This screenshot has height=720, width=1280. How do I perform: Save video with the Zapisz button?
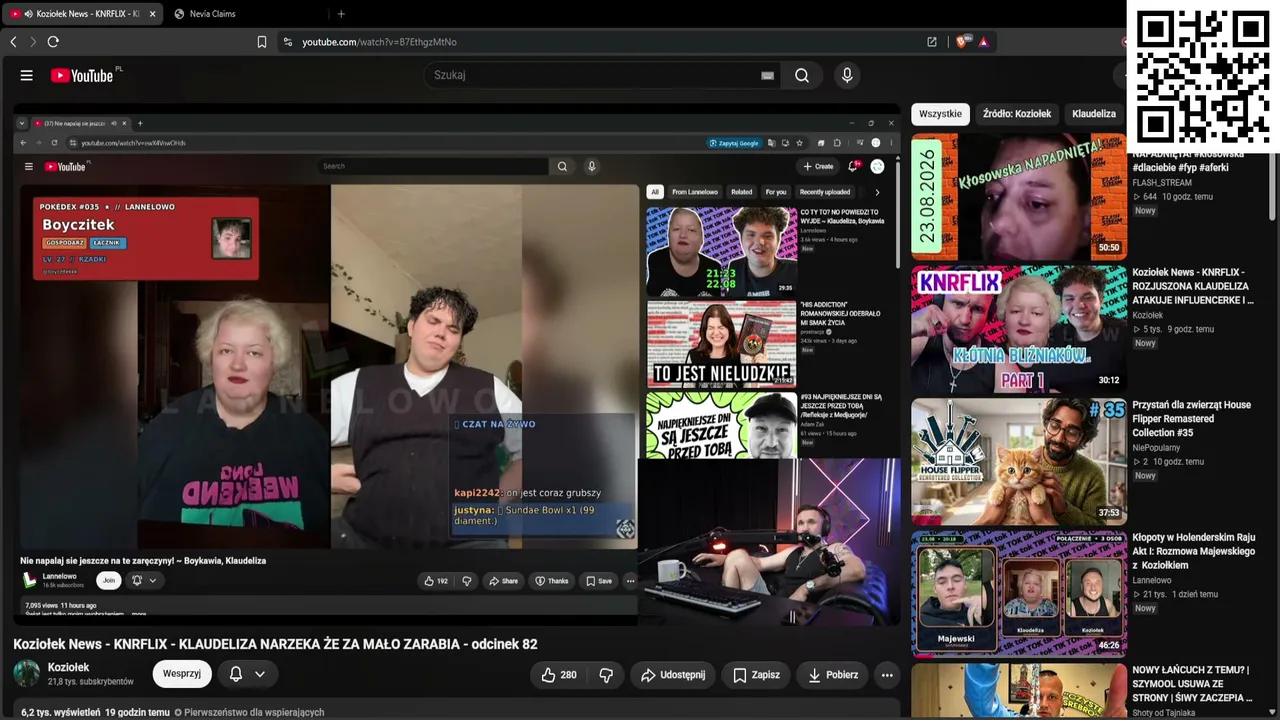pos(756,675)
